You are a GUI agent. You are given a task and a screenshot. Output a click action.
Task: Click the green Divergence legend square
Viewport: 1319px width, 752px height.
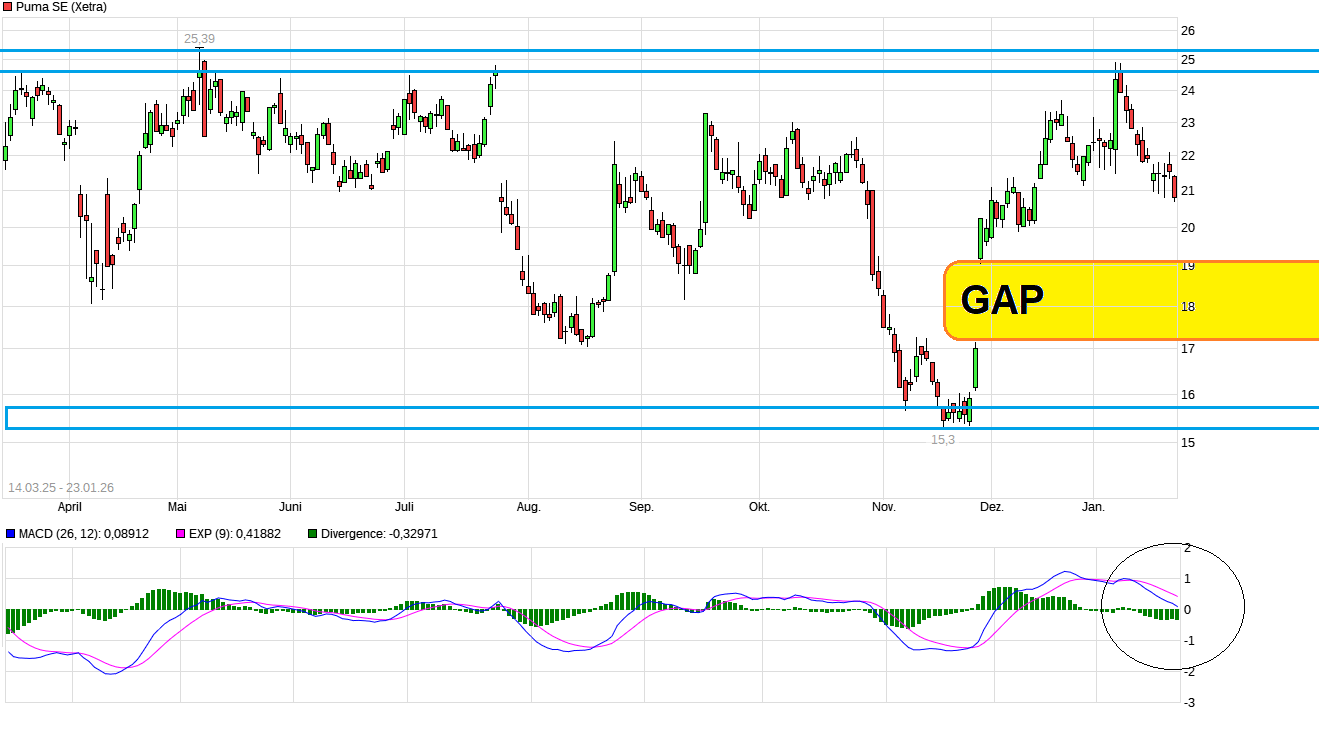(x=314, y=534)
